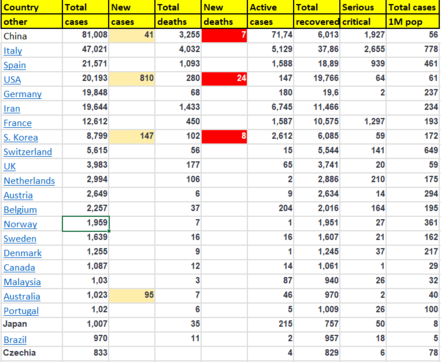This screenshot has height=362, width=441.
Task: Follow the Brazil link
Action: [15, 340]
